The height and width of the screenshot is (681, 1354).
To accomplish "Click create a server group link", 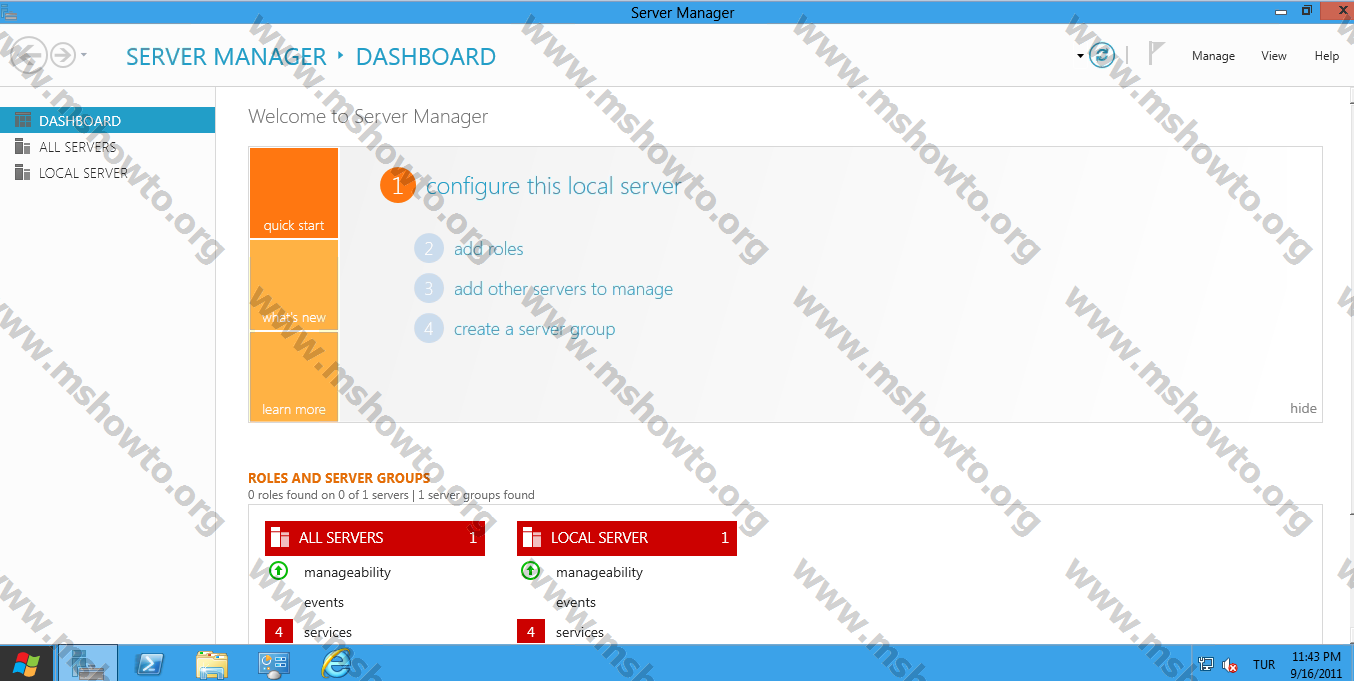I will (534, 329).
